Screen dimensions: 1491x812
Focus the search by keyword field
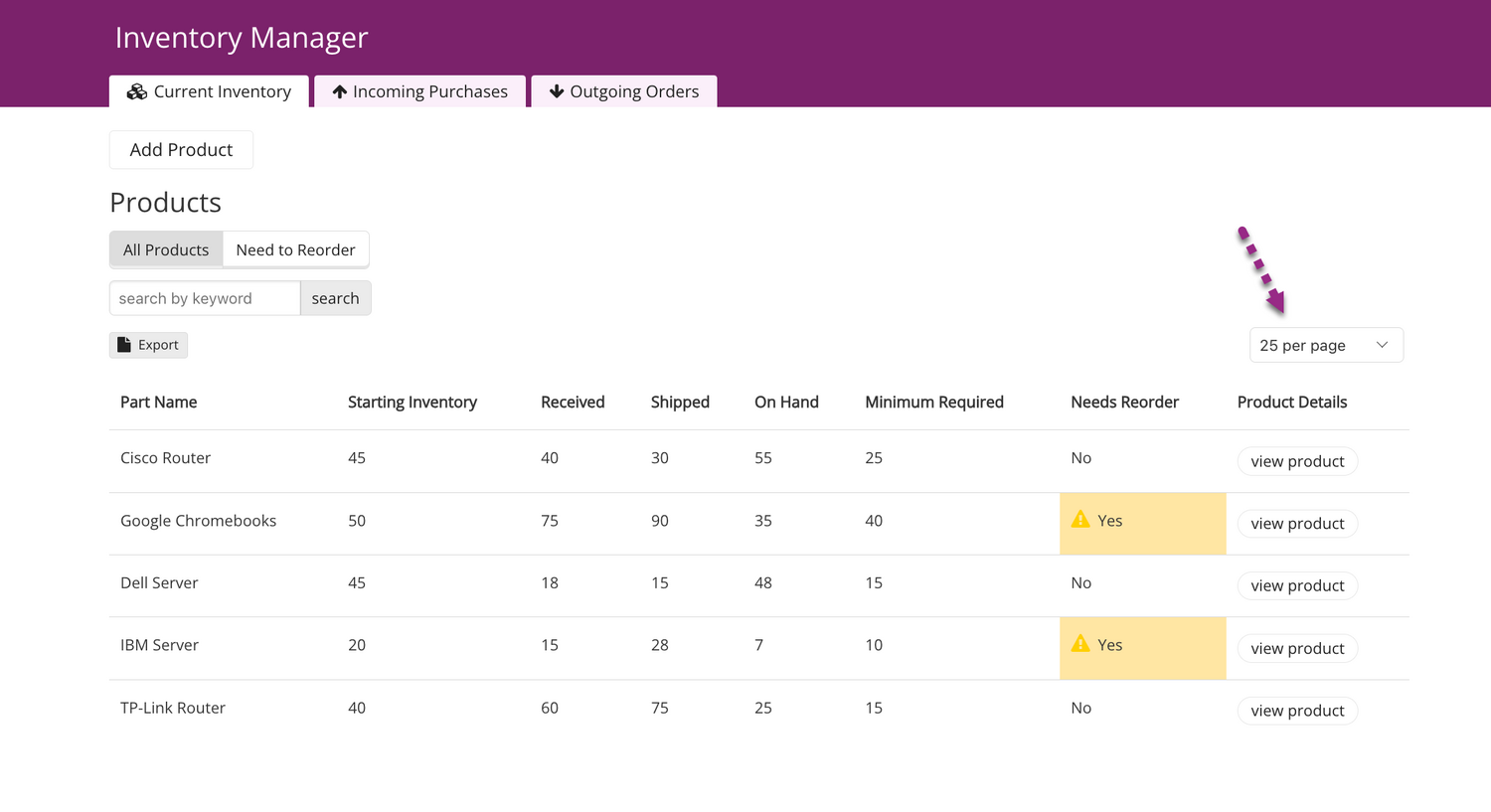click(x=205, y=298)
